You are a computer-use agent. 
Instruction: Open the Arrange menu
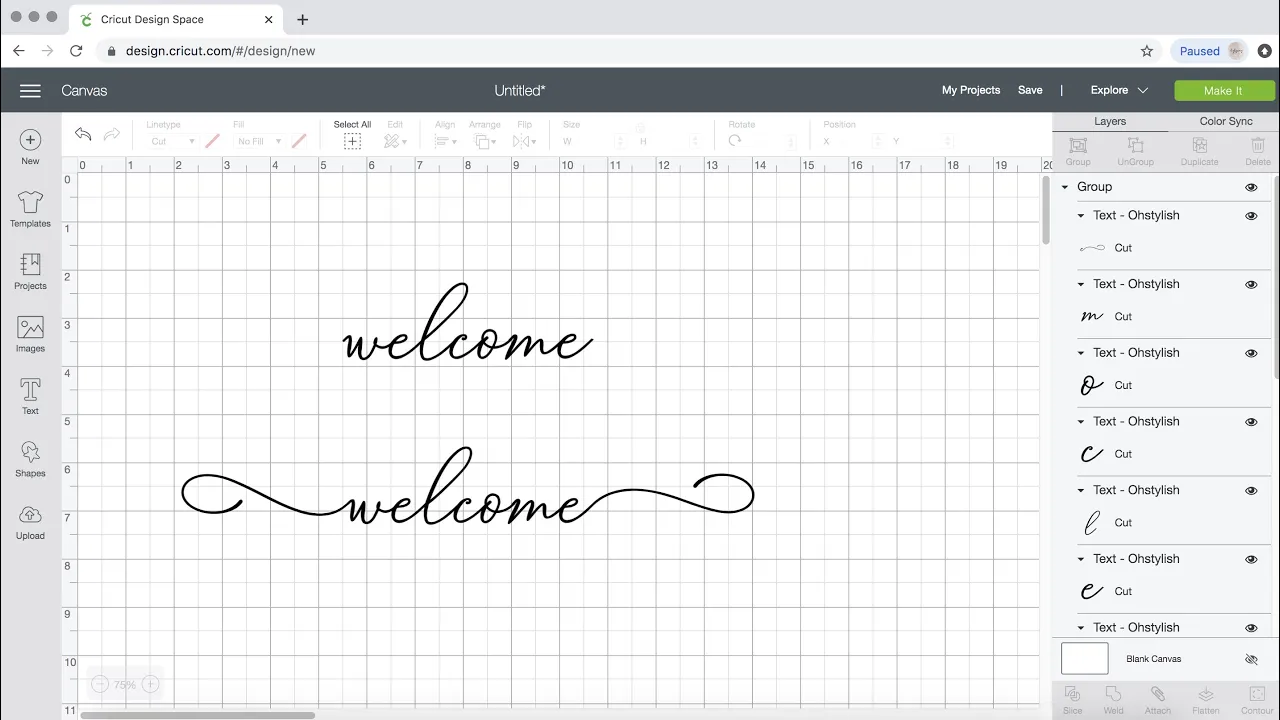[x=484, y=141]
